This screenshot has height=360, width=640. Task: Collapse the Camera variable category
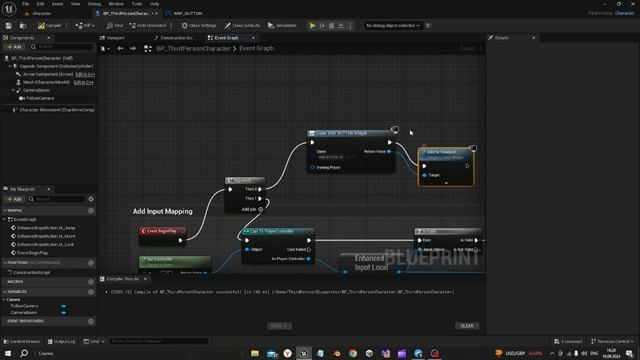click(x=4, y=300)
